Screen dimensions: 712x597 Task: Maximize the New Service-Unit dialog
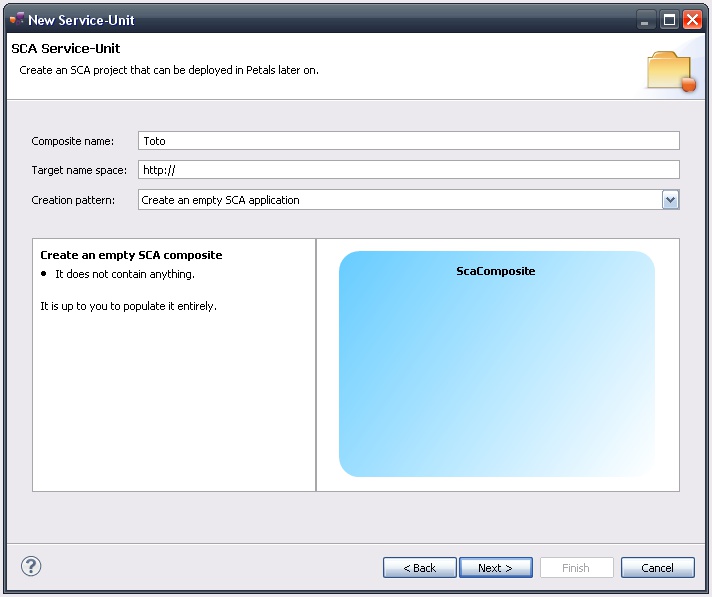click(669, 19)
